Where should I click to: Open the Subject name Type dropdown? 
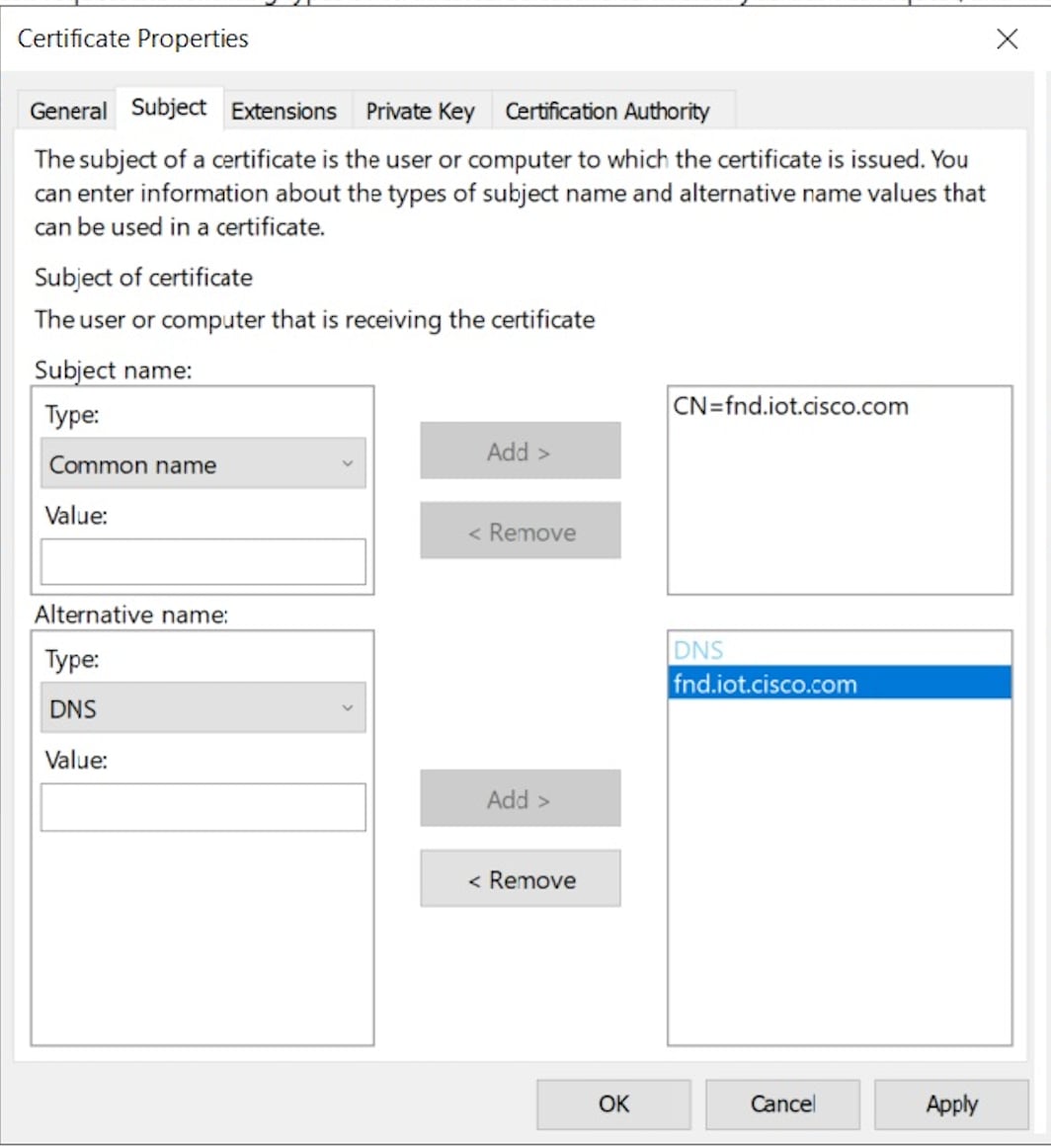(203, 463)
